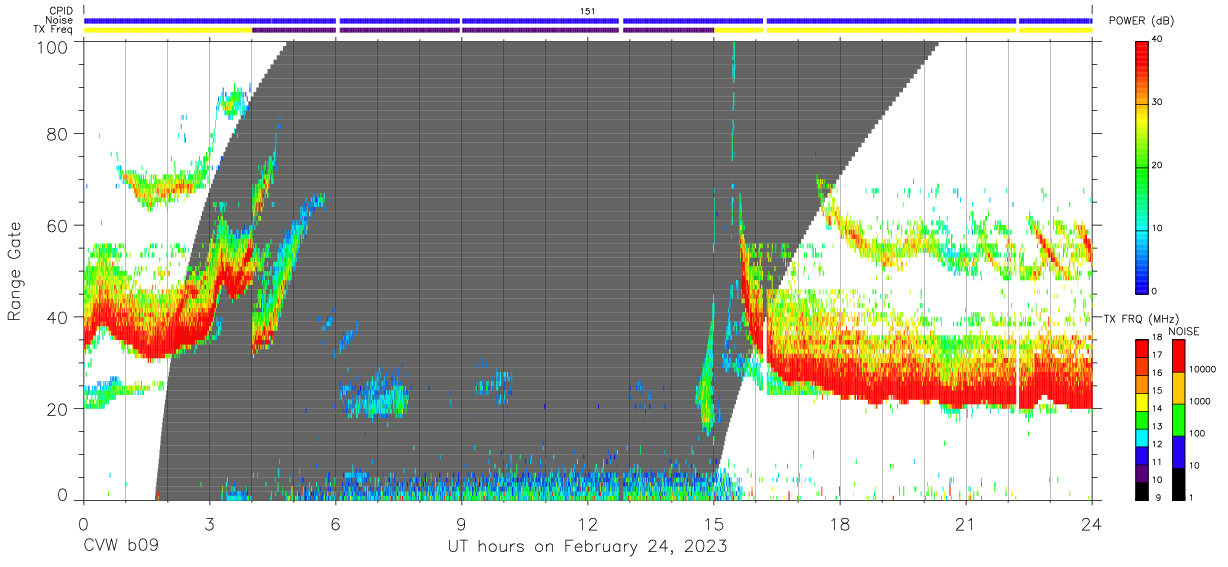This screenshot has width=1228, height=567.
Task: Select the 'NOISE' legend title
Action: tap(1183, 330)
